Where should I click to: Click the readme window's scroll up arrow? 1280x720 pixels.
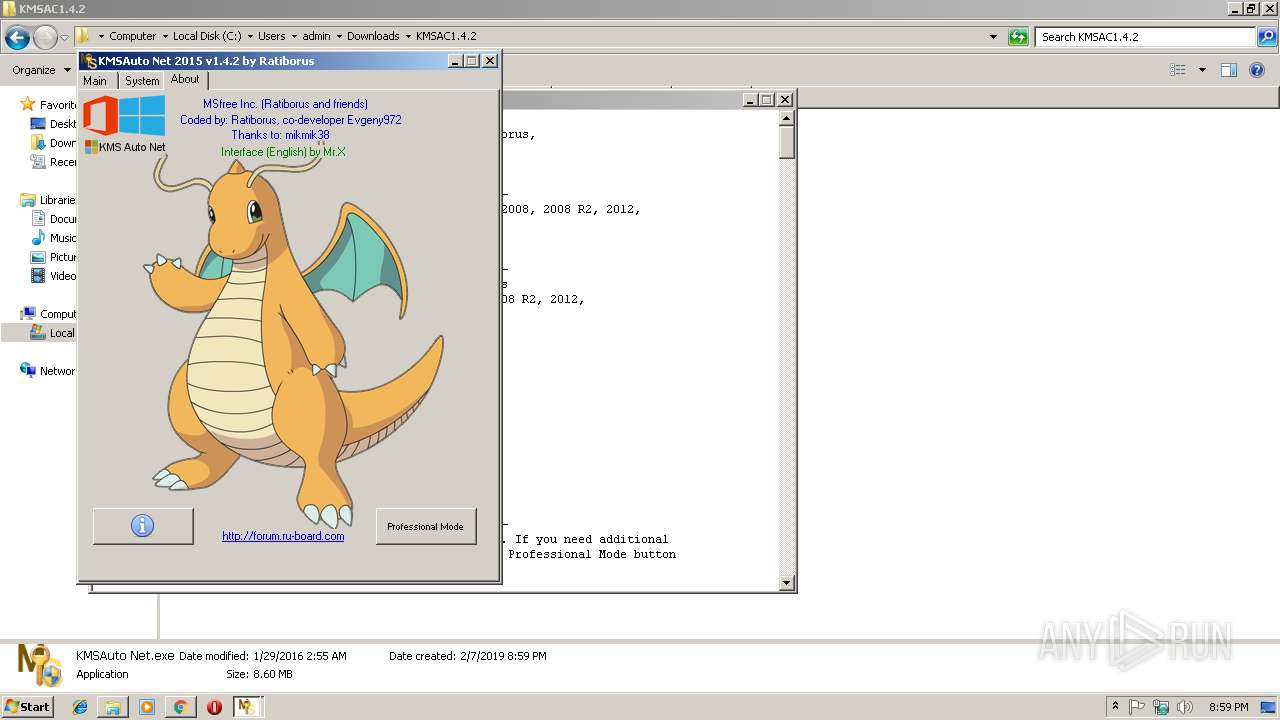click(x=786, y=118)
